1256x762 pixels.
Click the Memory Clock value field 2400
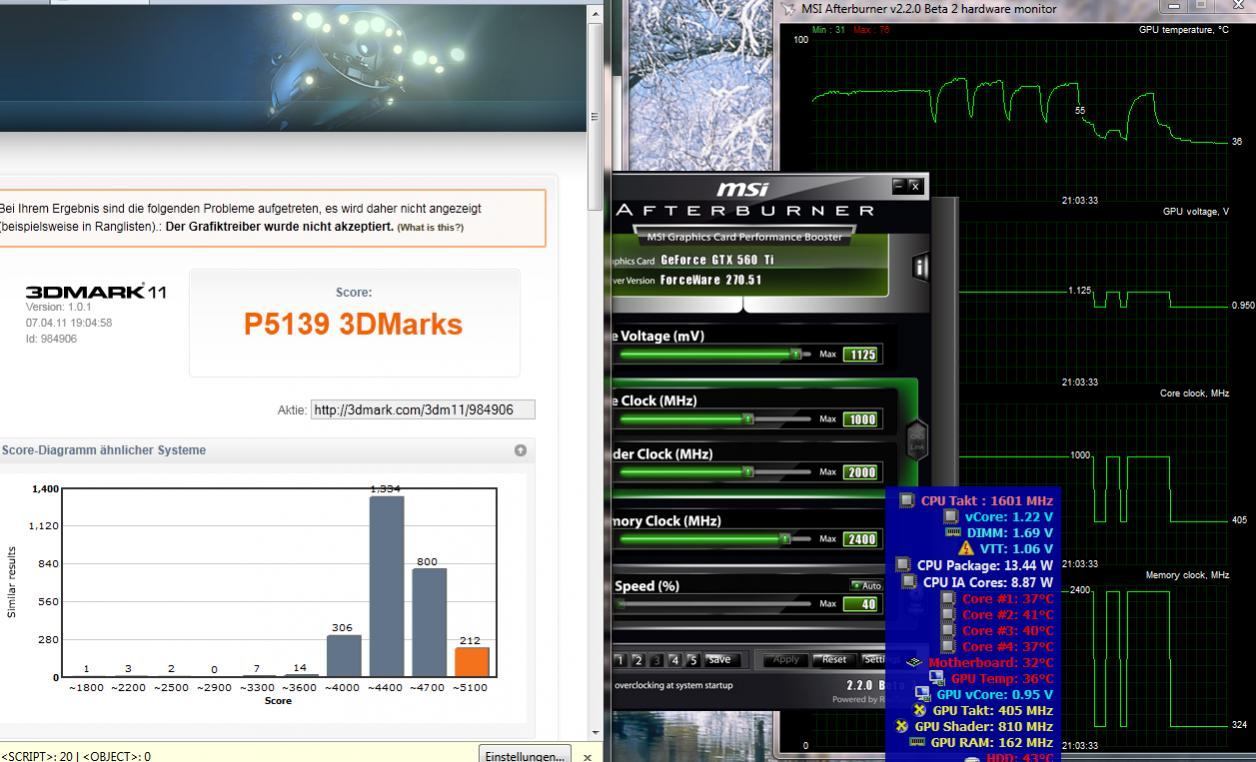click(x=861, y=540)
